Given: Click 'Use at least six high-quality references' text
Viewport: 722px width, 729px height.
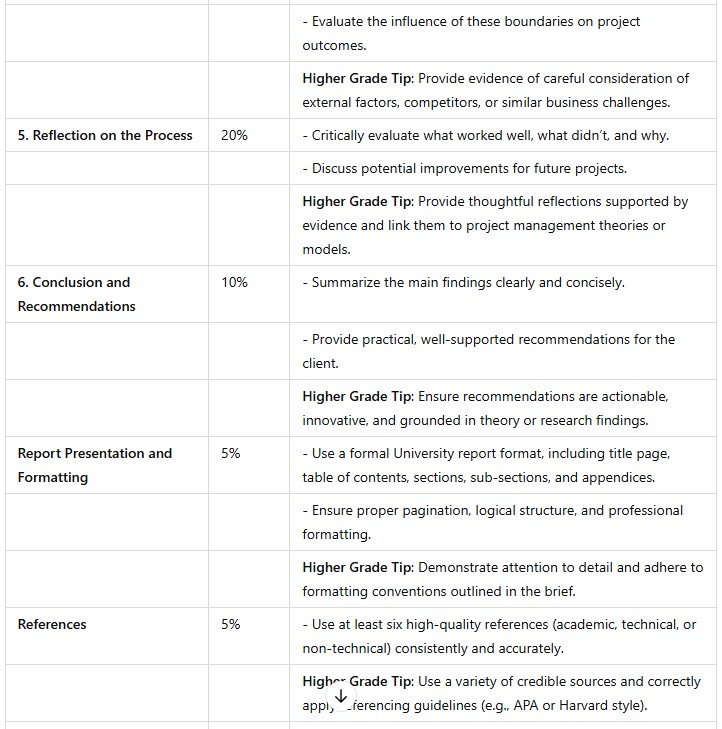Looking at the screenshot, I should [498, 636].
